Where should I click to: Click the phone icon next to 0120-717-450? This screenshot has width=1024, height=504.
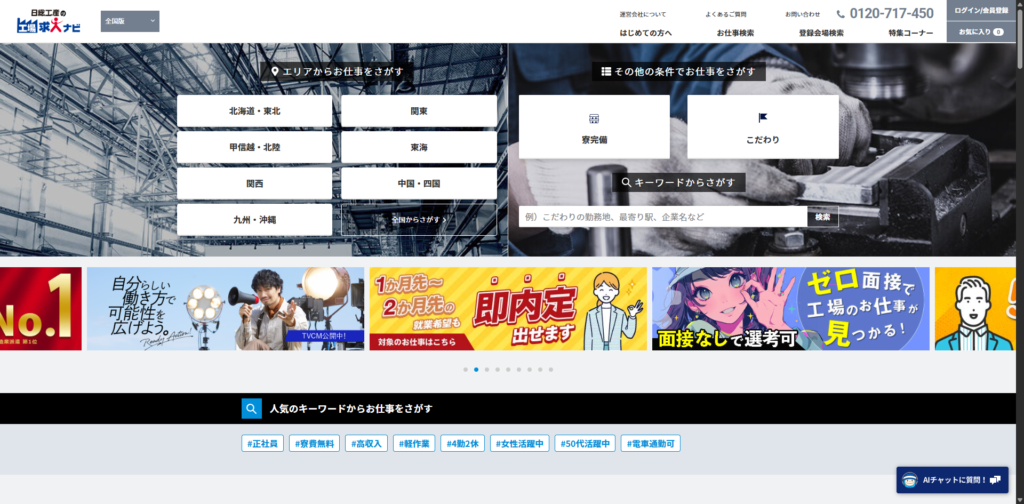tap(841, 14)
